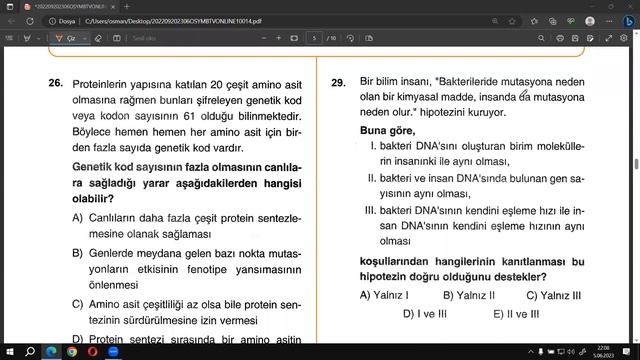Click question number 29.
The width and height of the screenshot is (640, 360).
[338, 83]
